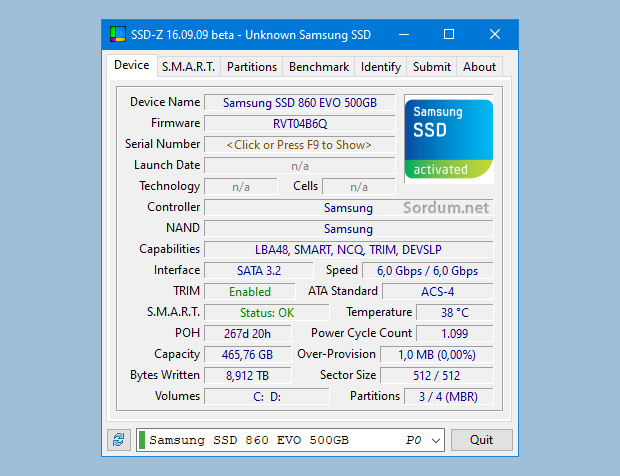The image size is (620, 476).
Task: Click the Serial Number label
Action: [x=163, y=144]
